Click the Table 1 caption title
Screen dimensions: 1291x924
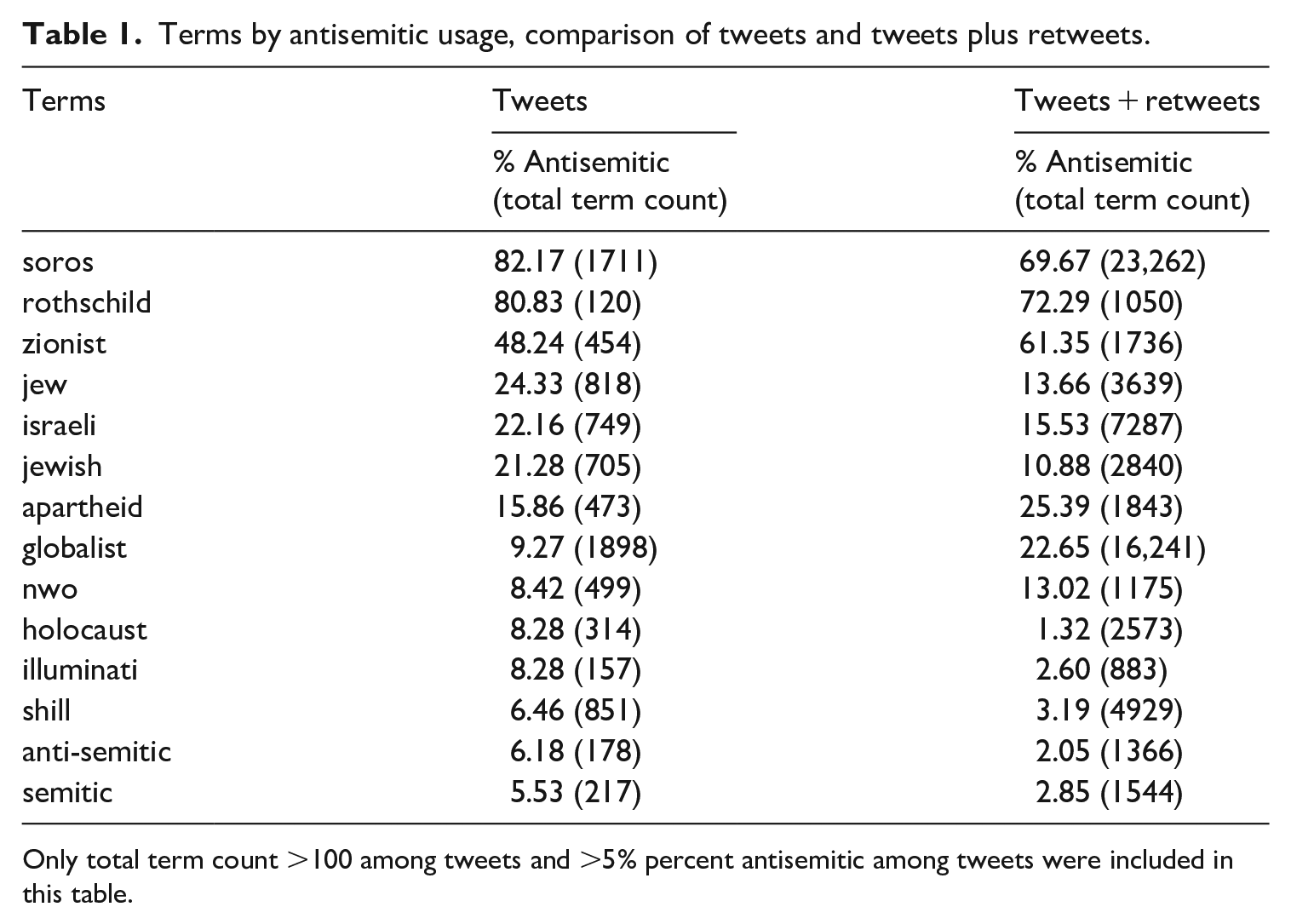click(x=586, y=34)
